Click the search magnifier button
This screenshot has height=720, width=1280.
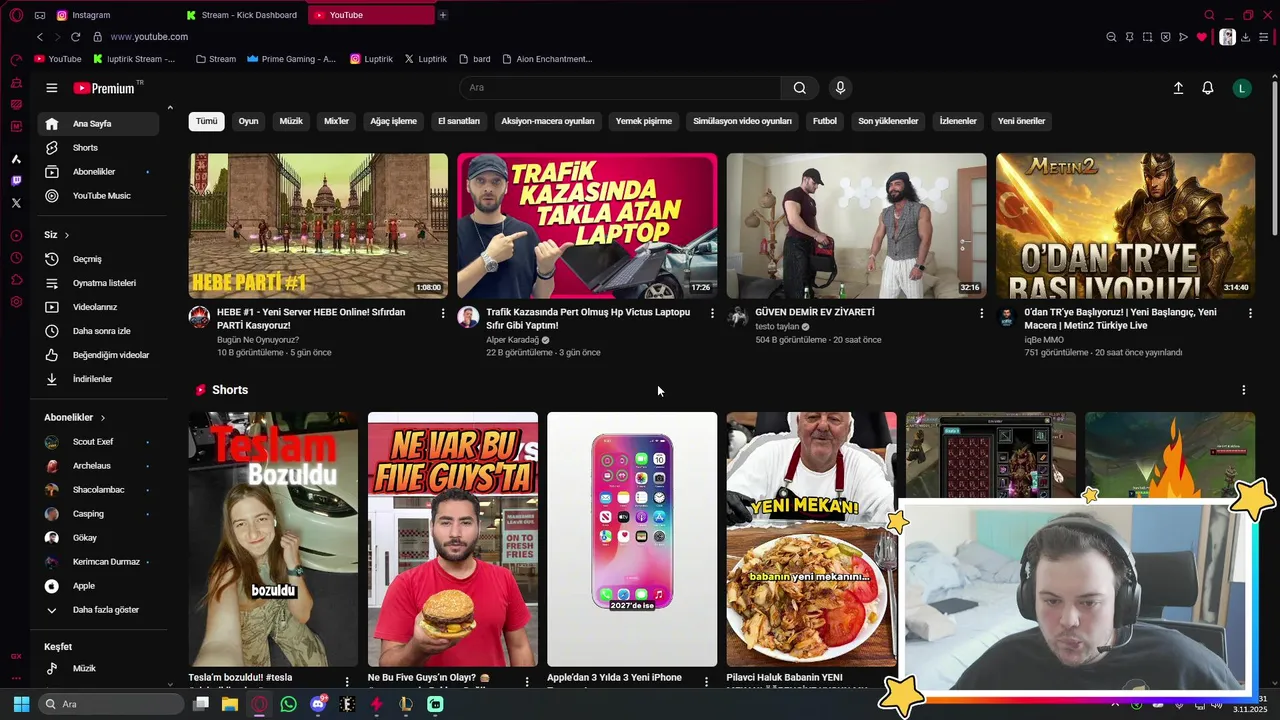tap(799, 88)
